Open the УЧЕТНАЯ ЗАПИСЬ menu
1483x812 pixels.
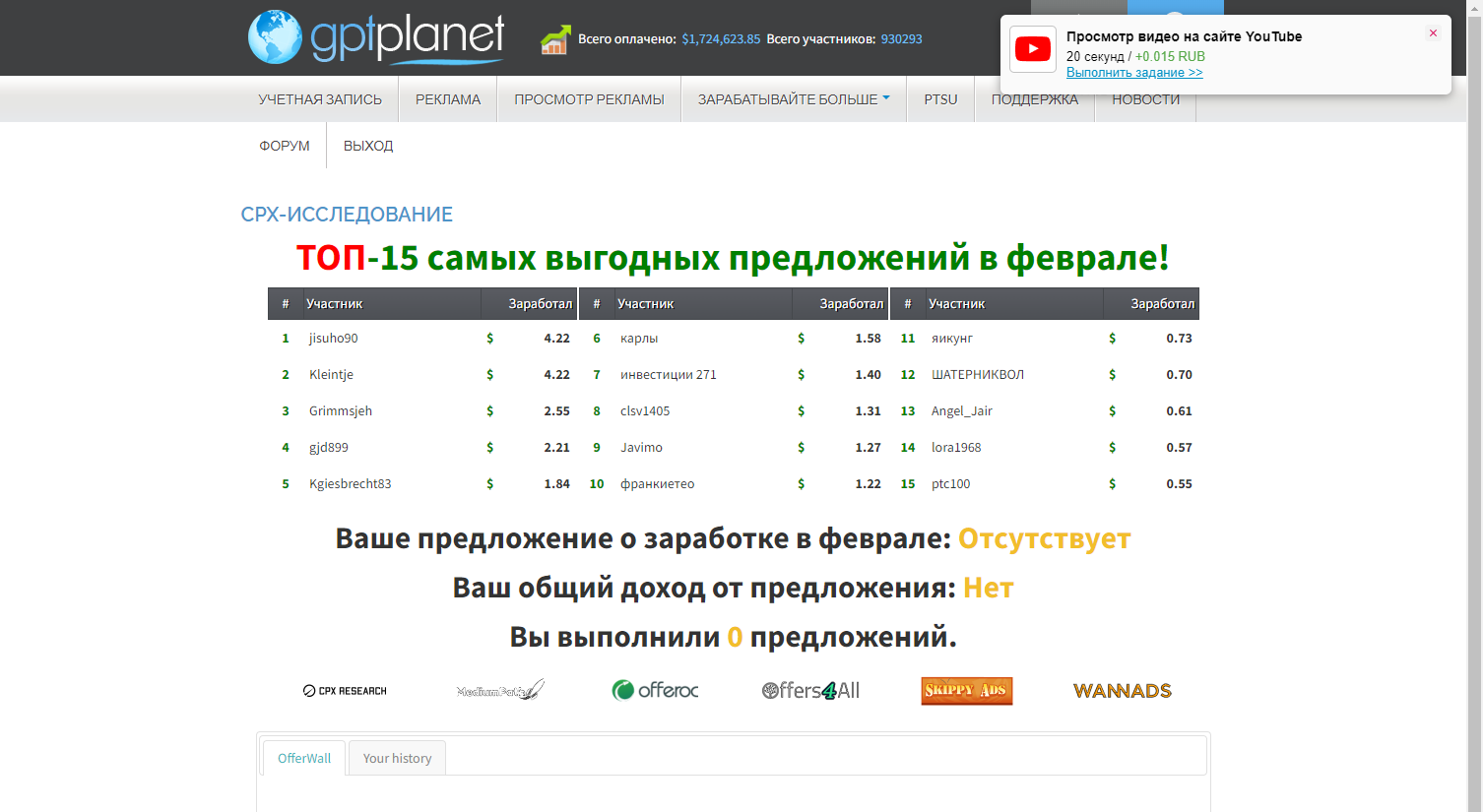point(320,99)
